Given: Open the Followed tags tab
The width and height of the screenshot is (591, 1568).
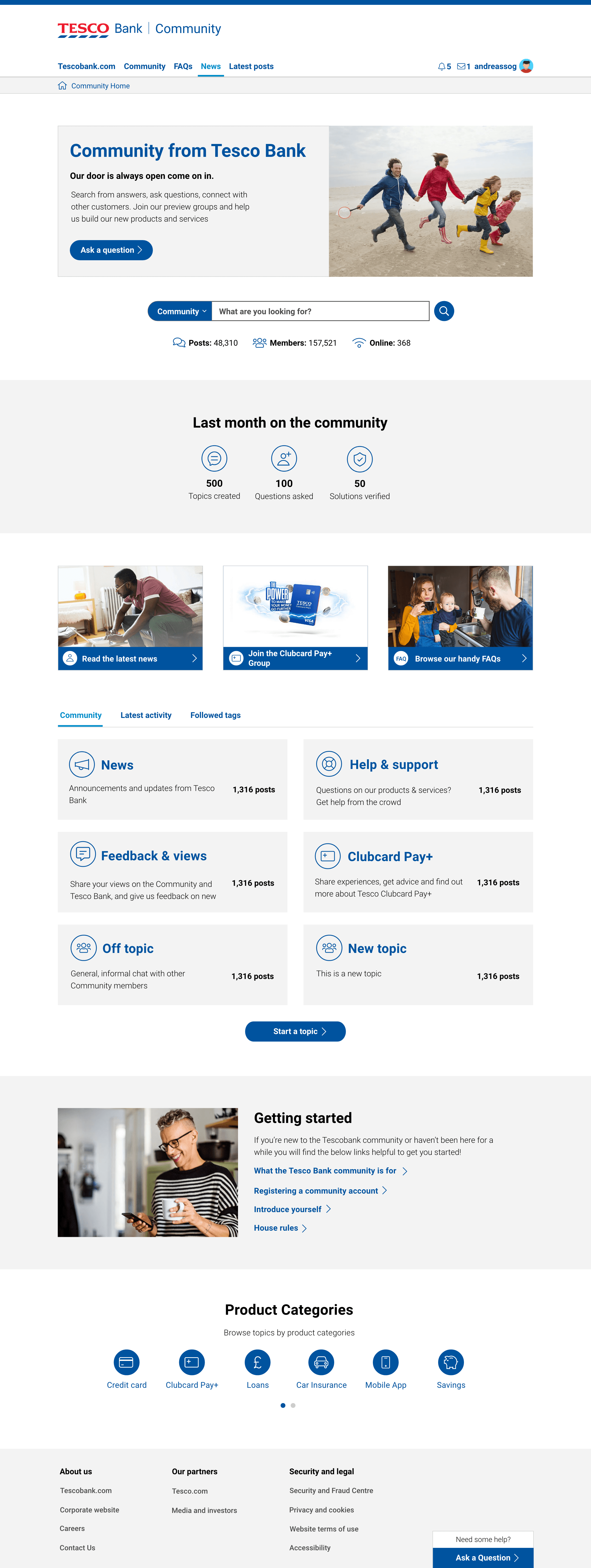Looking at the screenshot, I should [215, 715].
